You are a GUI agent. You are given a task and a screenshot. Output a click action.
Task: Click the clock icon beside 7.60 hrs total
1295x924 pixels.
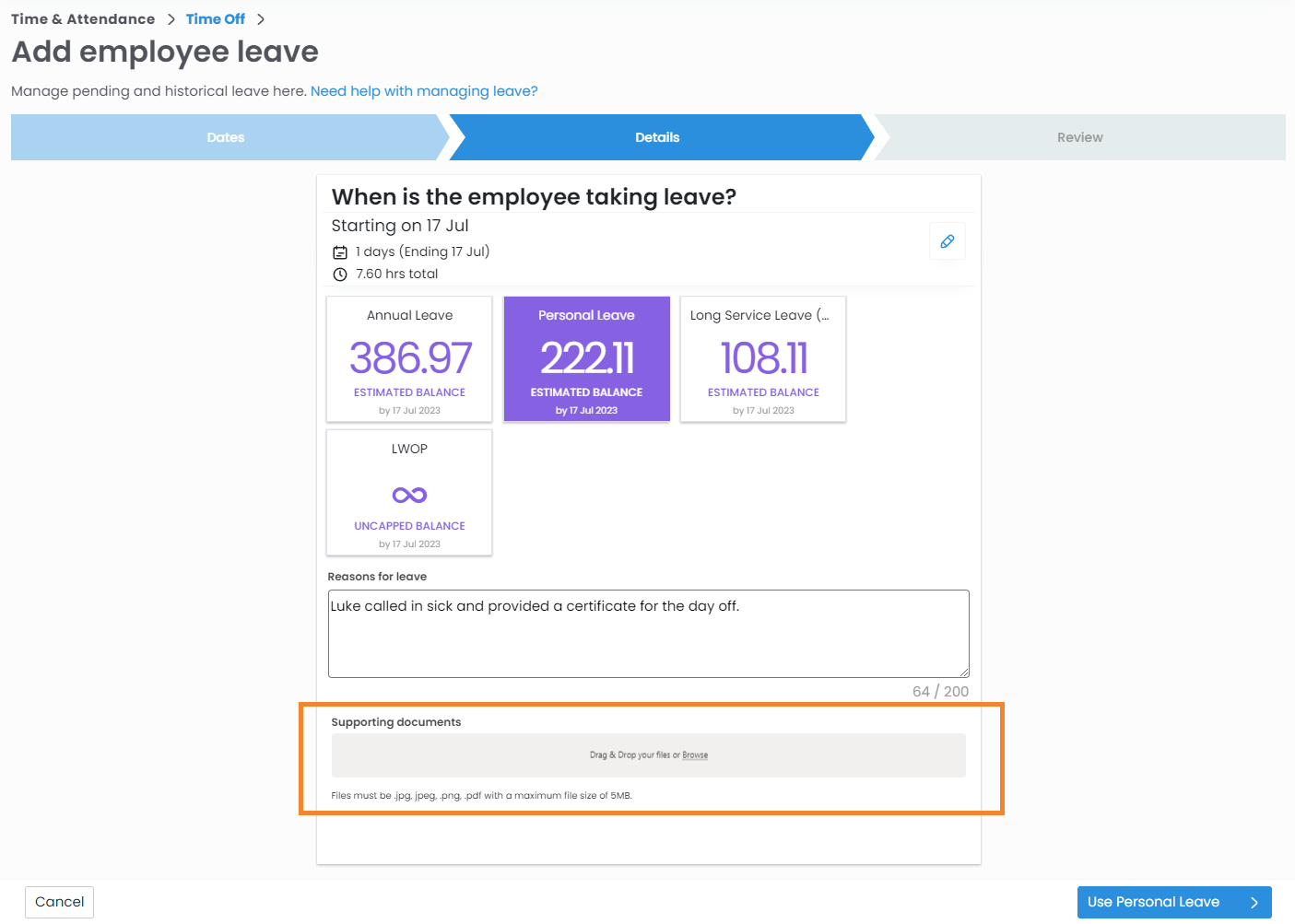340,275
